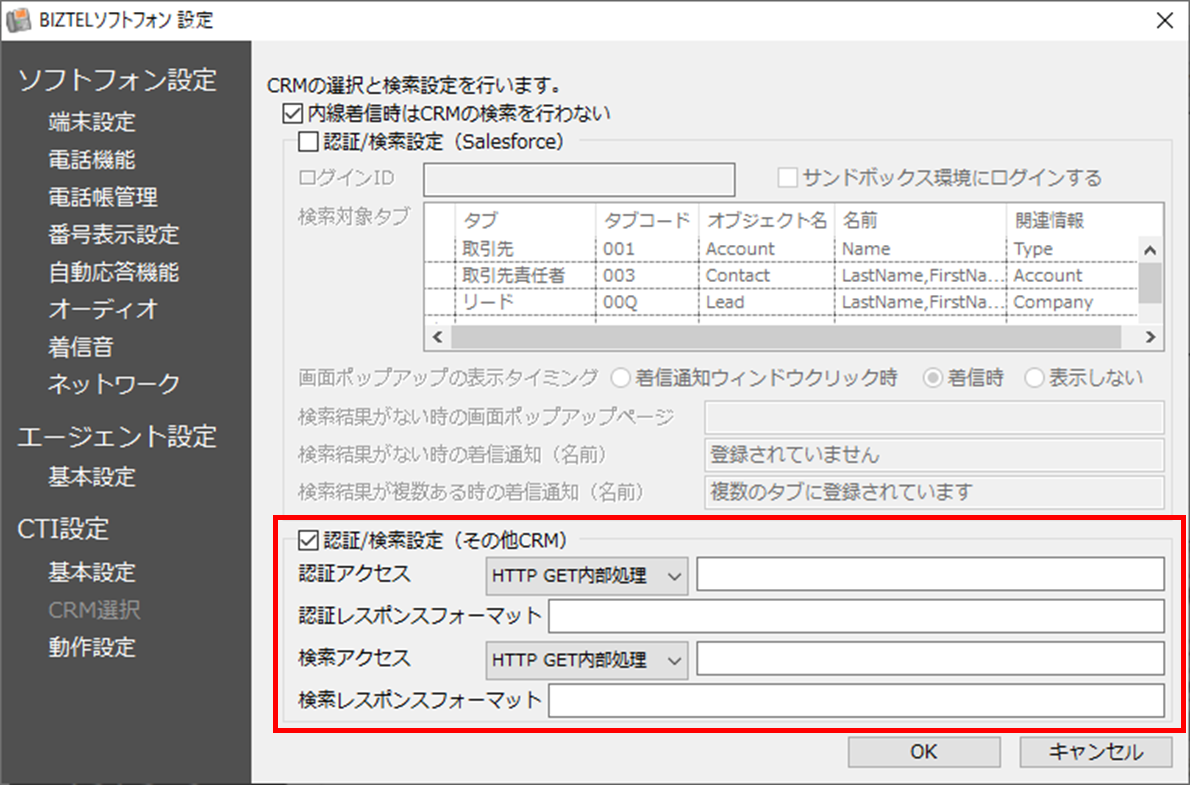Click the BIZTEL softphone title bar icon
Viewport: 1190px width, 785px height.
17,19
